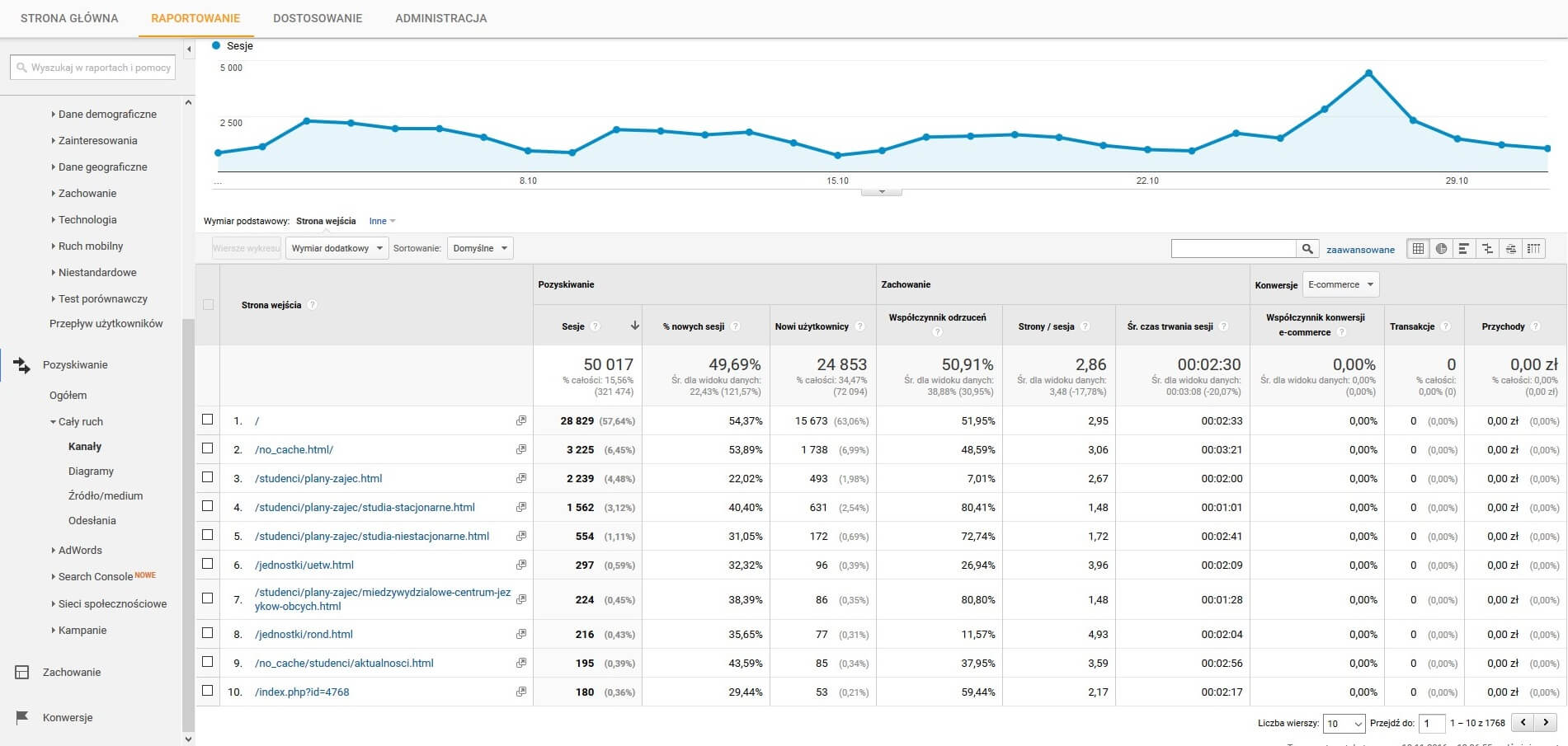This screenshot has width=1568, height=746.
Task: Collapse the left navigation sidebar arrow
Action: click(x=189, y=49)
